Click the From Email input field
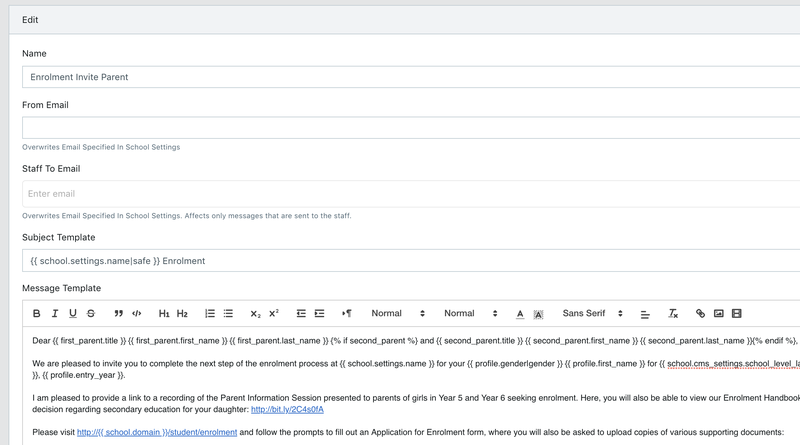The width and height of the screenshot is (800, 445). (411, 128)
